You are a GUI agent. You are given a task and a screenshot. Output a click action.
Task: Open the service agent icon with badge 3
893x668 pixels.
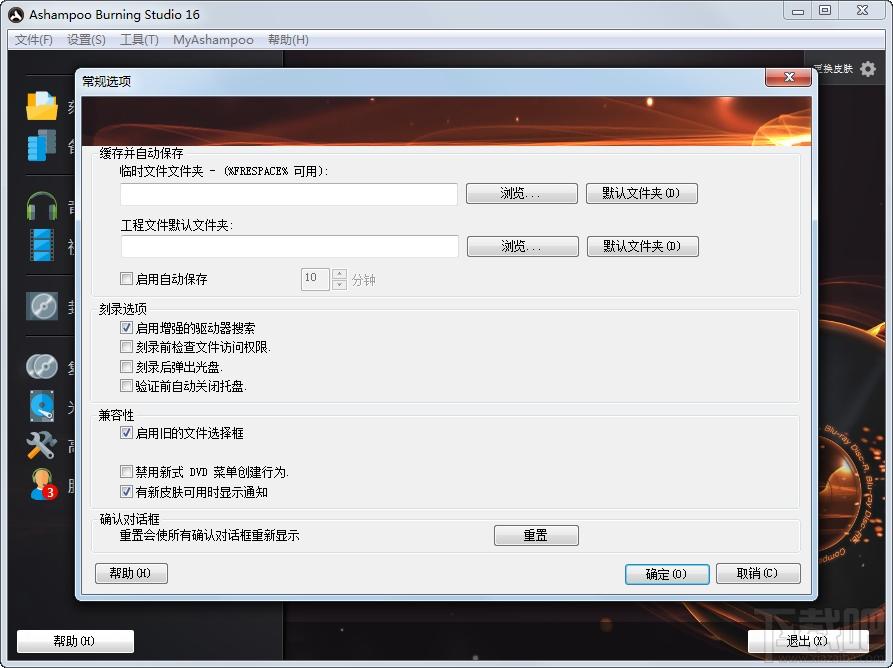point(43,485)
